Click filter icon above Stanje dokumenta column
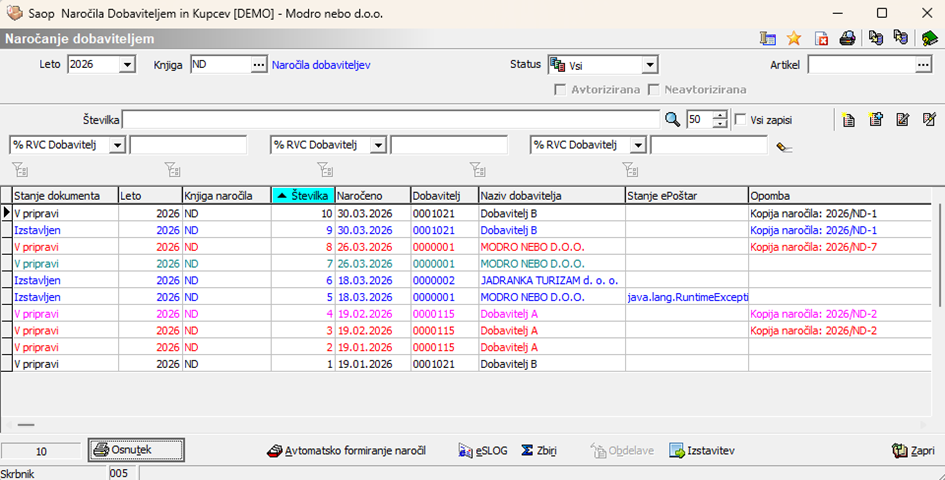The height and width of the screenshot is (480, 945). coord(20,169)
